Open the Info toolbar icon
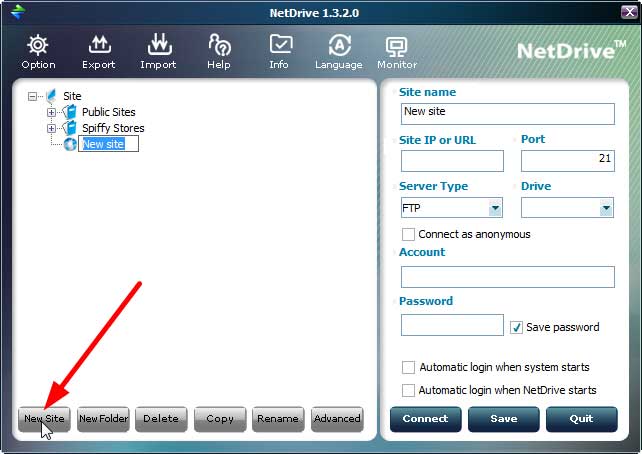642x454 pixels. pos(281,44)
